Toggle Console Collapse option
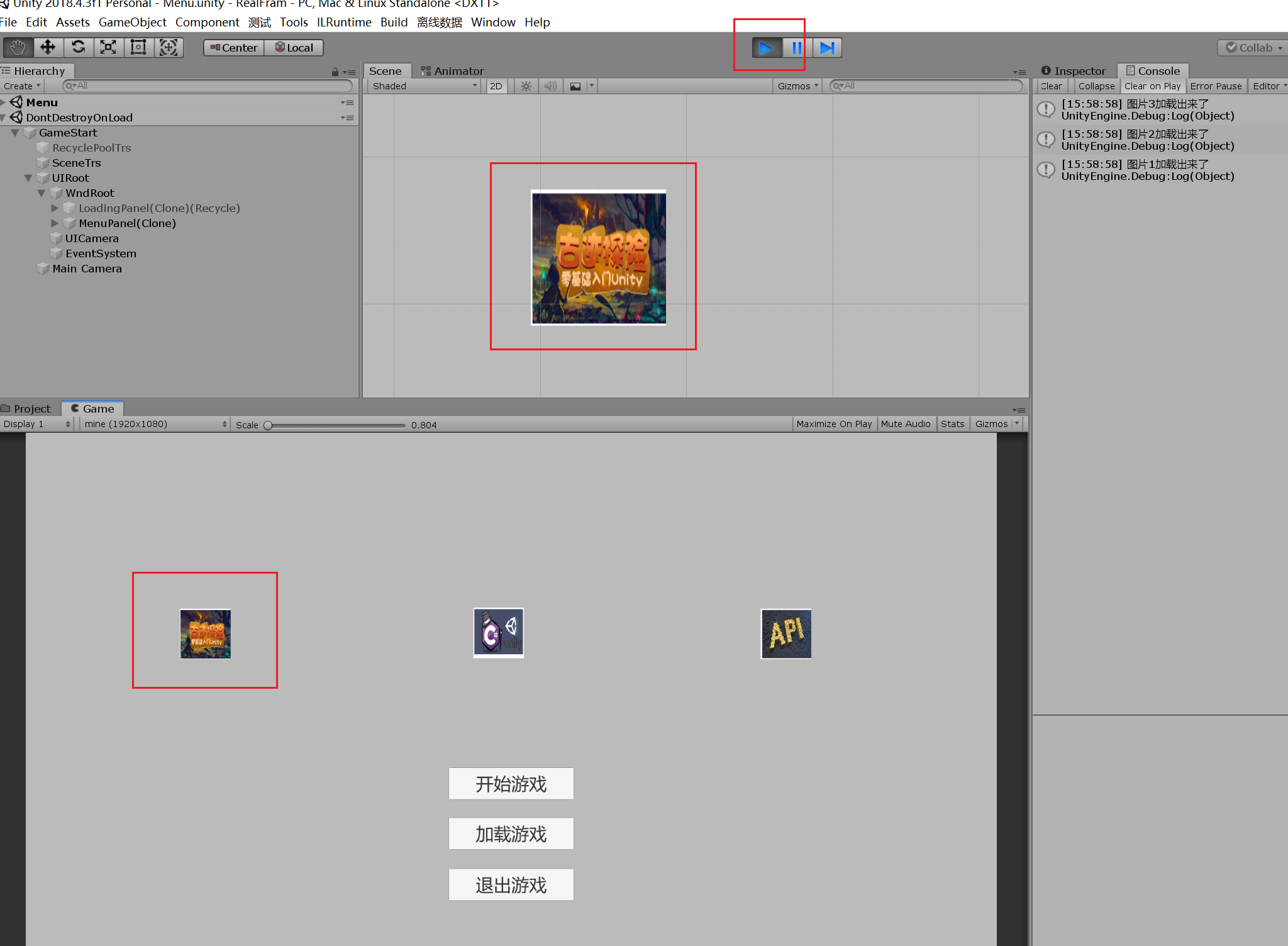 1096,86
